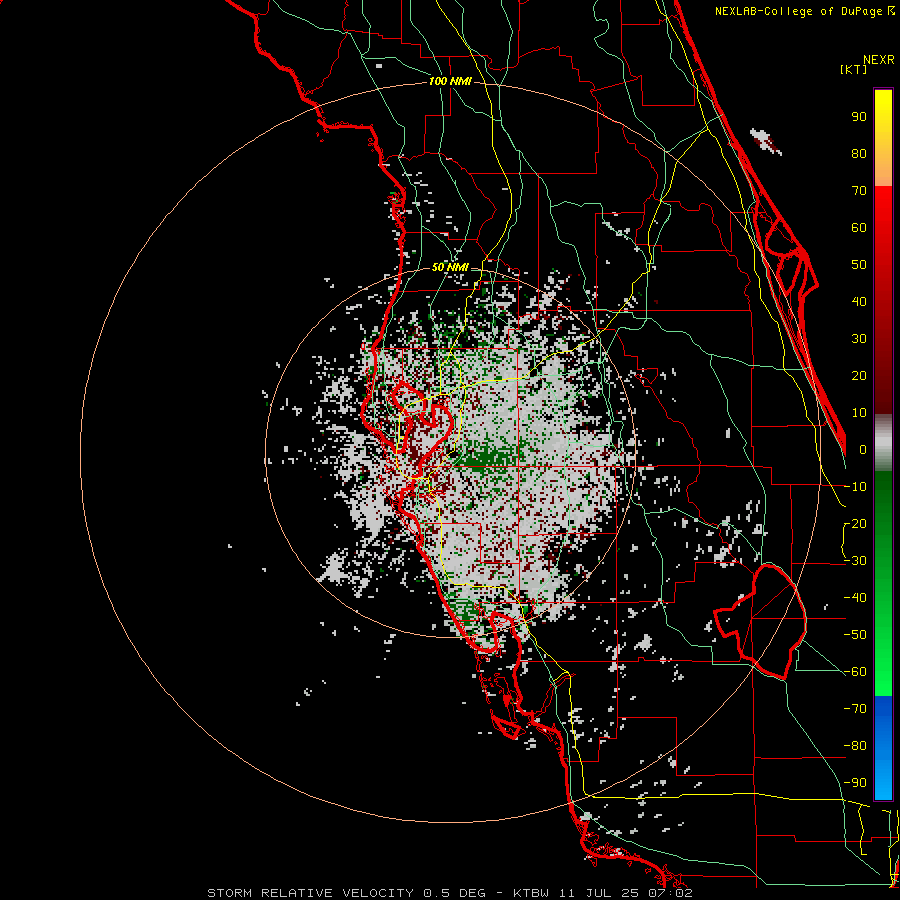
Task: Click the Storm Relative Velocity caption text
Action: pos(450,893)
